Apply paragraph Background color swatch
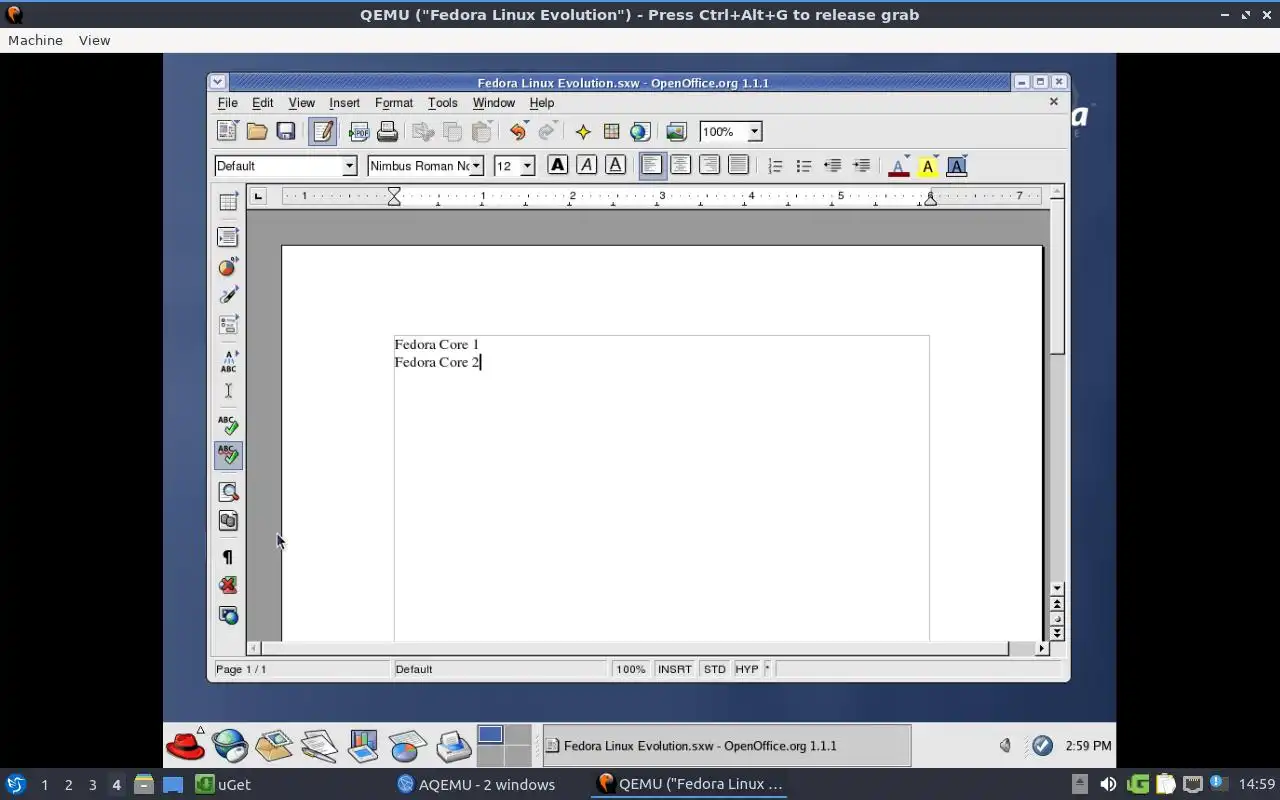The image size is (1280, 800). 957,166
